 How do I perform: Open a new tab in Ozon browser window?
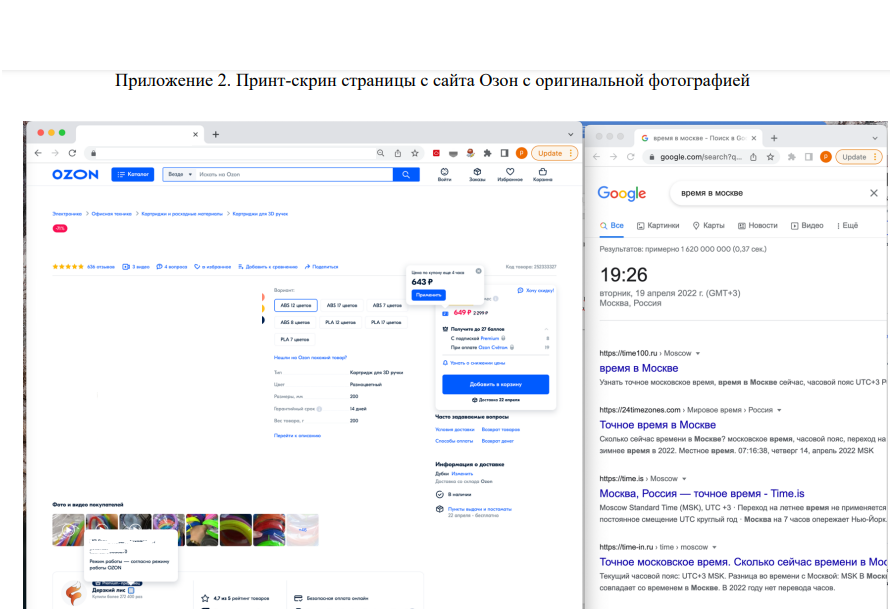[216, 134]
